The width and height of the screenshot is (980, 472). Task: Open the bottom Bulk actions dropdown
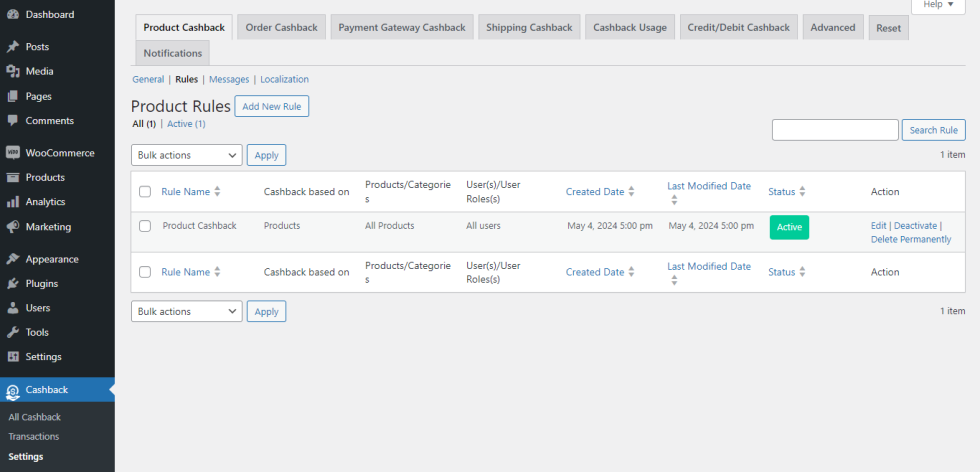(186, 311)
